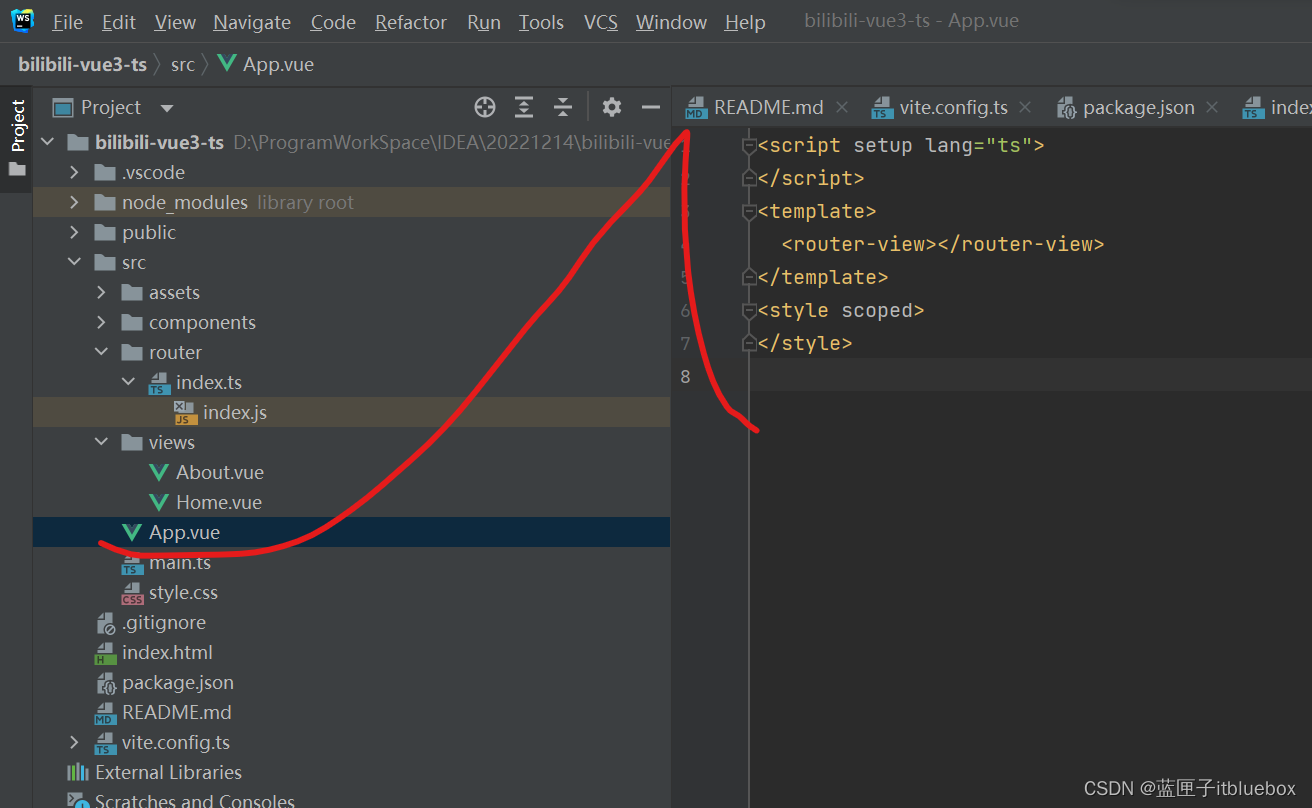Close the package.json editor tab
1312x808 pixels.
click(x=1212, y=107)
